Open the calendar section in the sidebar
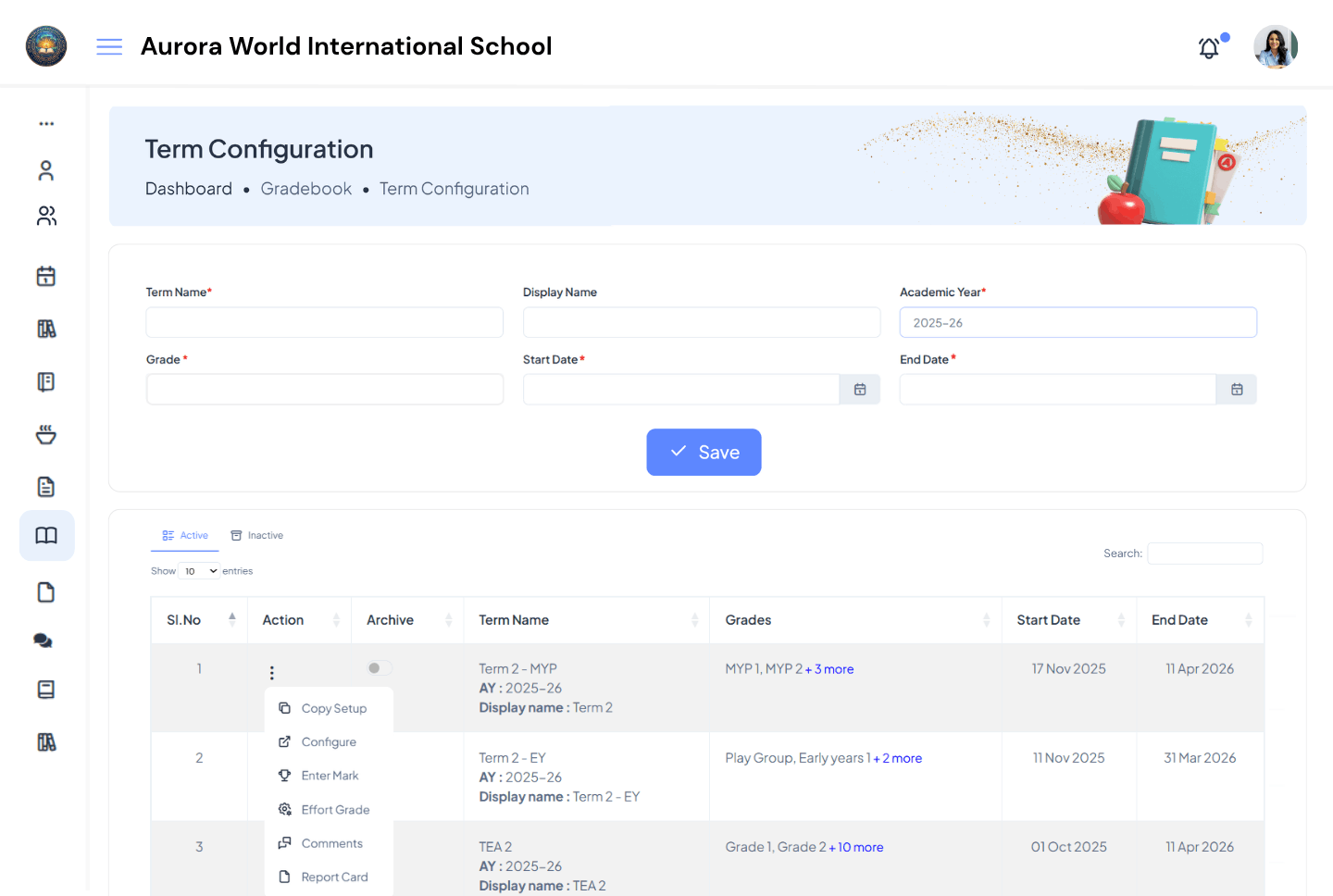Screen dimensions: 1333x896 (x=45, y=275)
